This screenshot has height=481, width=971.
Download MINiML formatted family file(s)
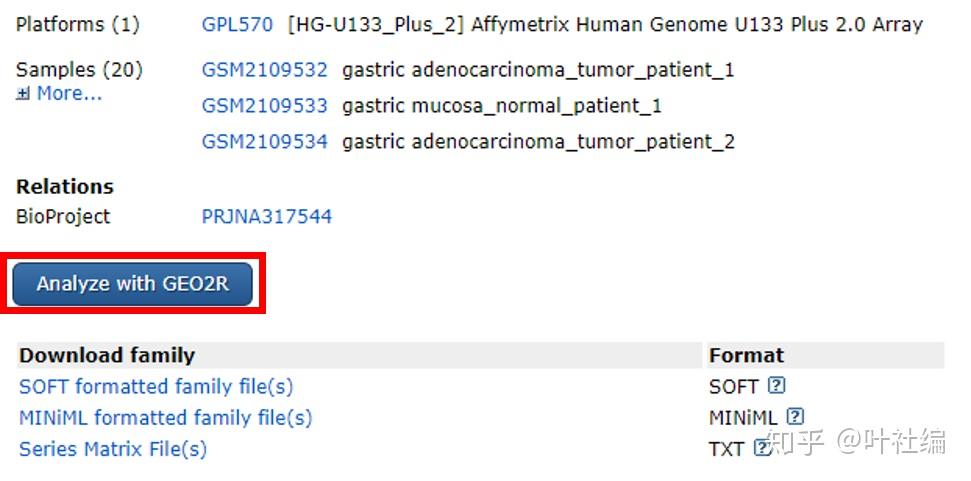(x=165, y=418)
